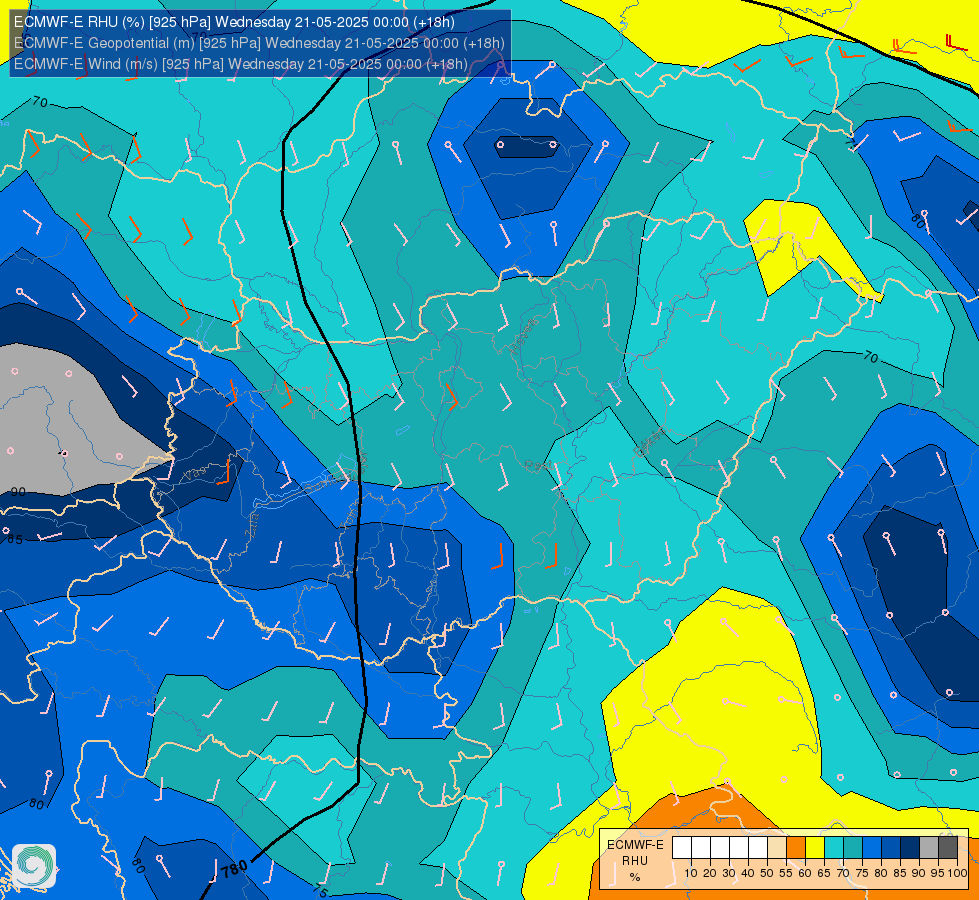
Task: Click the 780 geopotential contour label
Action: point(234,869)
